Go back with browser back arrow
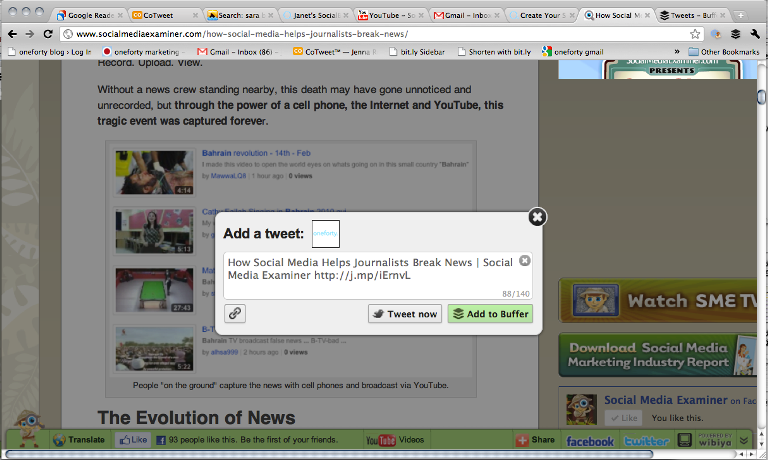768x460 pixels. click(x=13, y=34)
